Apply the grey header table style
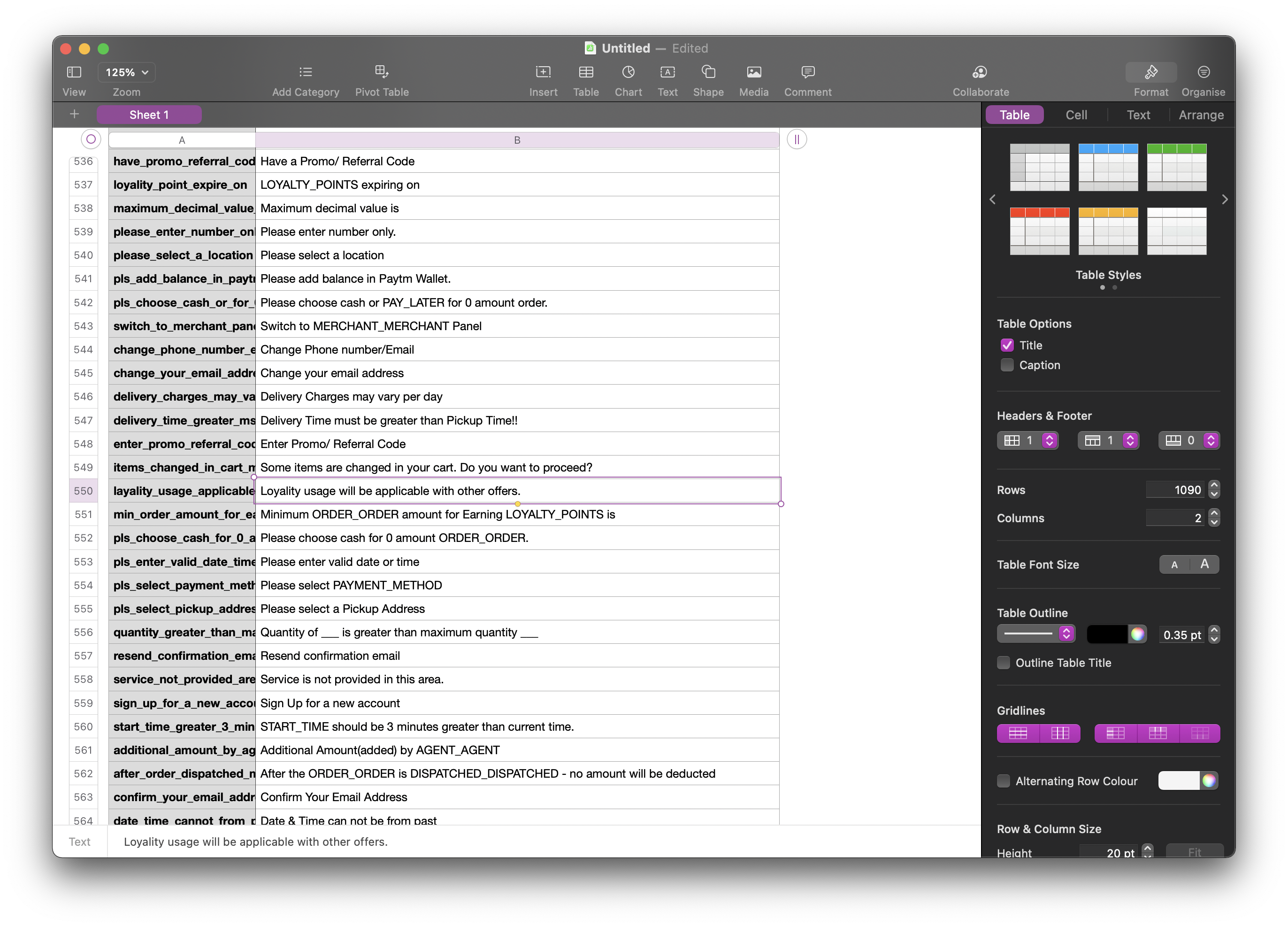This screenshot has width=1288, height=927. click(1039, 167)
